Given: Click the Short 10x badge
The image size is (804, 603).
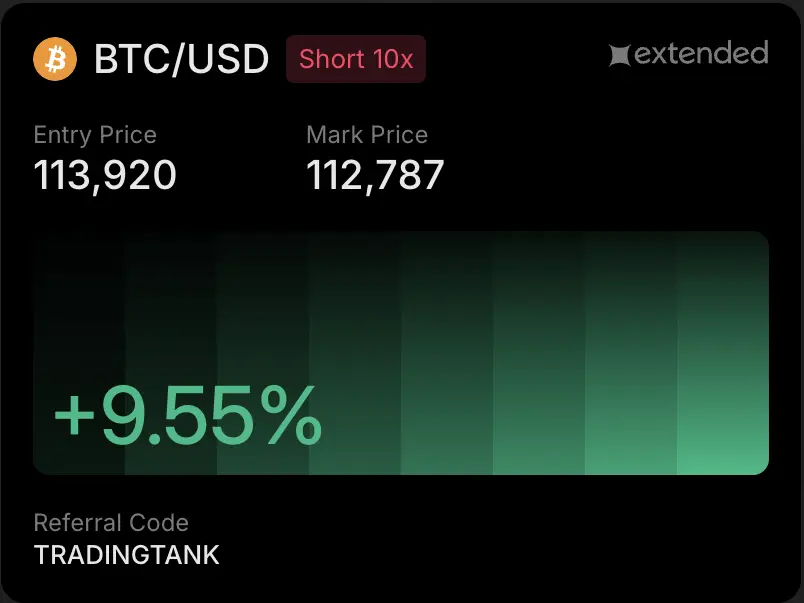Looking at the screenshot, I should click(x=356, y=59).
